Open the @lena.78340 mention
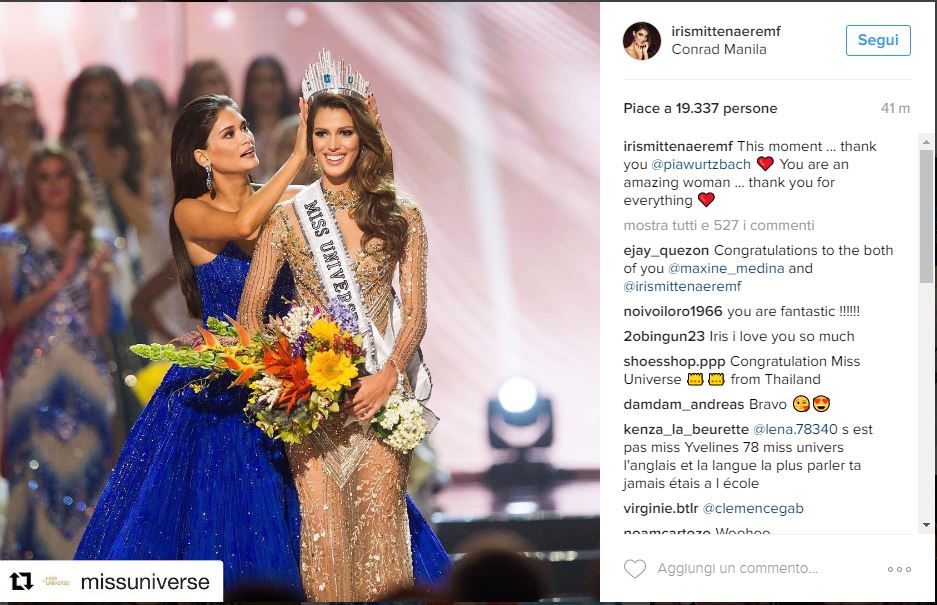Viewport: 937px width, 605px height. pos(795,429)
